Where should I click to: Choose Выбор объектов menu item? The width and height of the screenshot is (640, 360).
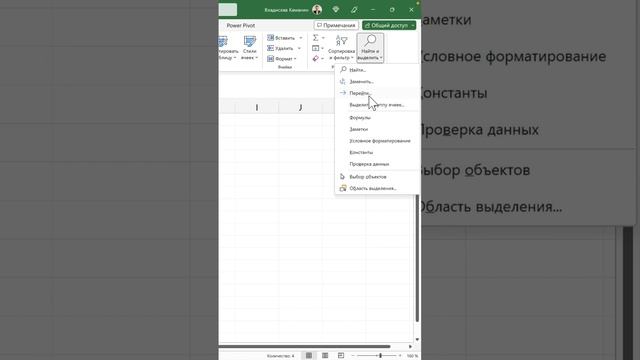click(378, 177)
